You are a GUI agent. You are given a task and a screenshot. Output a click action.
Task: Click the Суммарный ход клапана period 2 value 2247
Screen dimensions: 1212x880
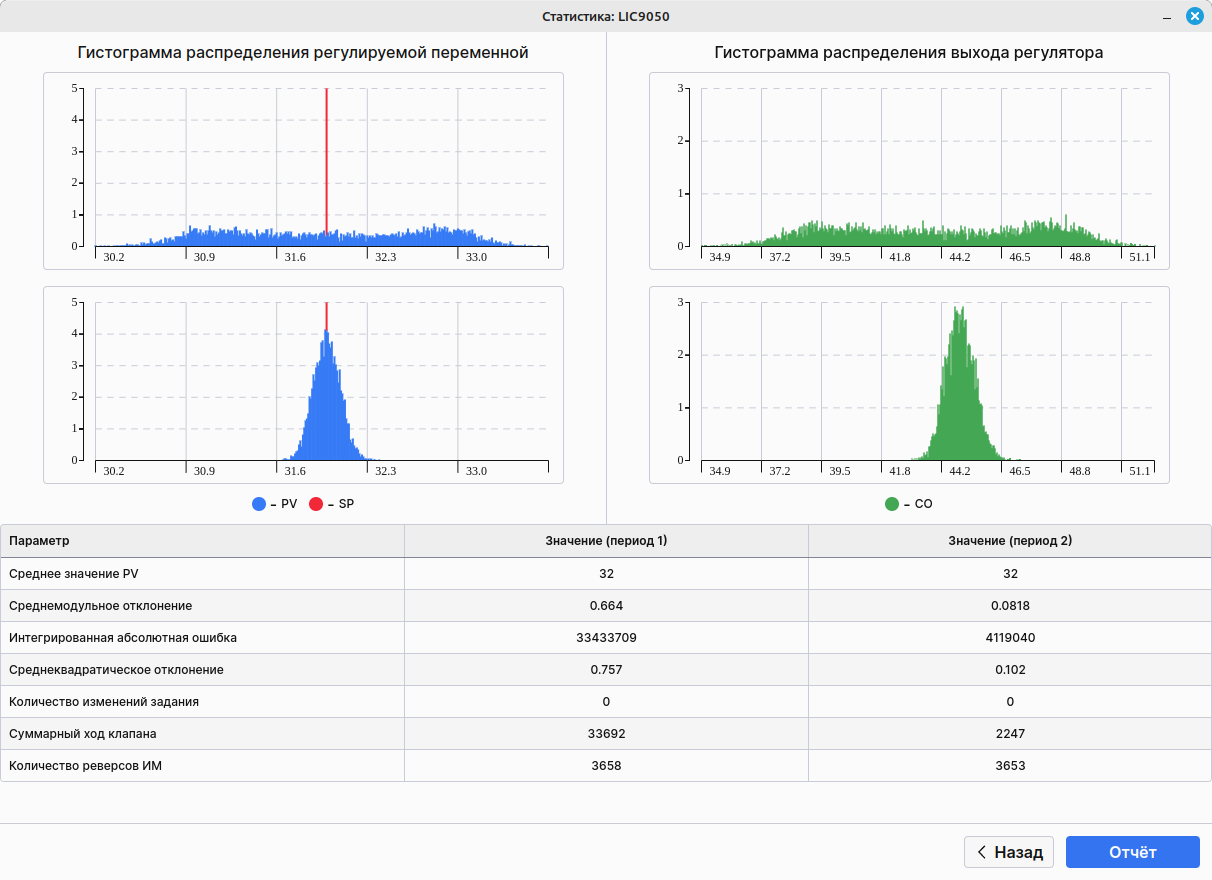[1009, 734]
